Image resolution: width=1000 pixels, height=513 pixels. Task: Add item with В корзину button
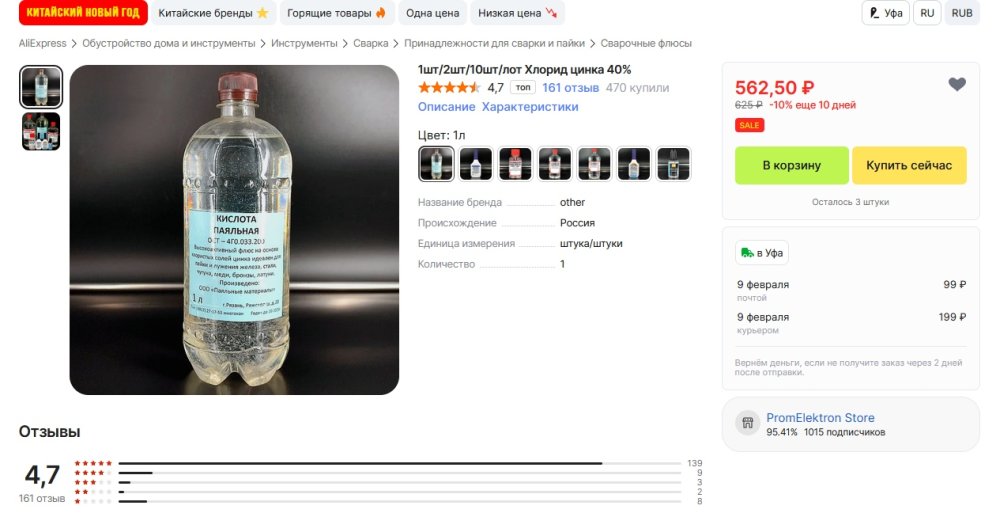pyautogui.click(x=791, y=165)
